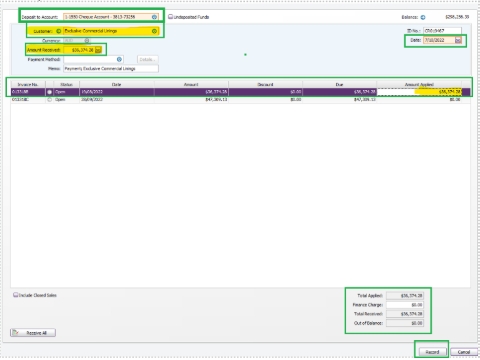This screenshot has width=480, height=360.
Task: Click the Discount column header
Action: [265, 85]
